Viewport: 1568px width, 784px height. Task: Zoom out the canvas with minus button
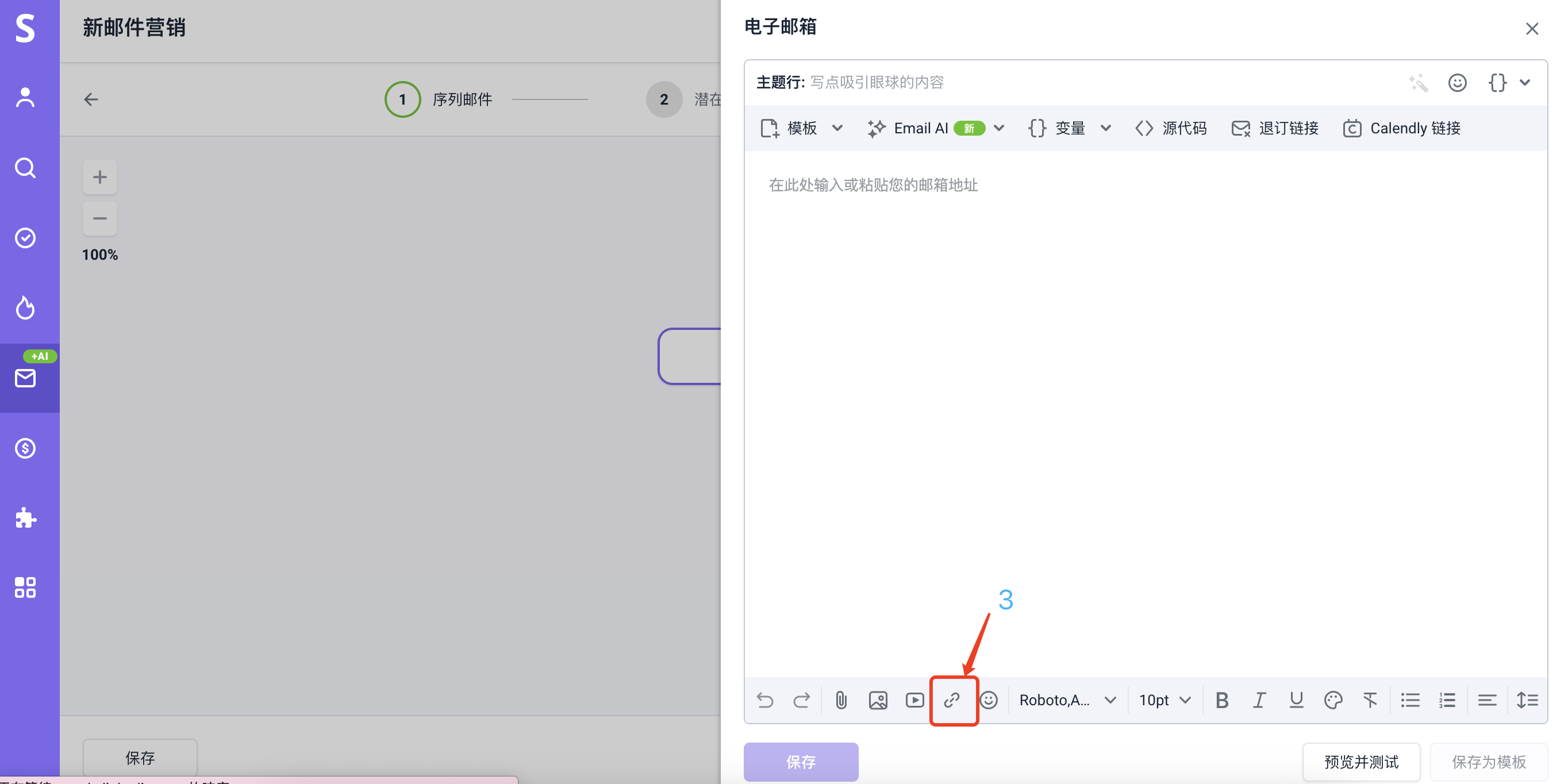pos(100,218)
